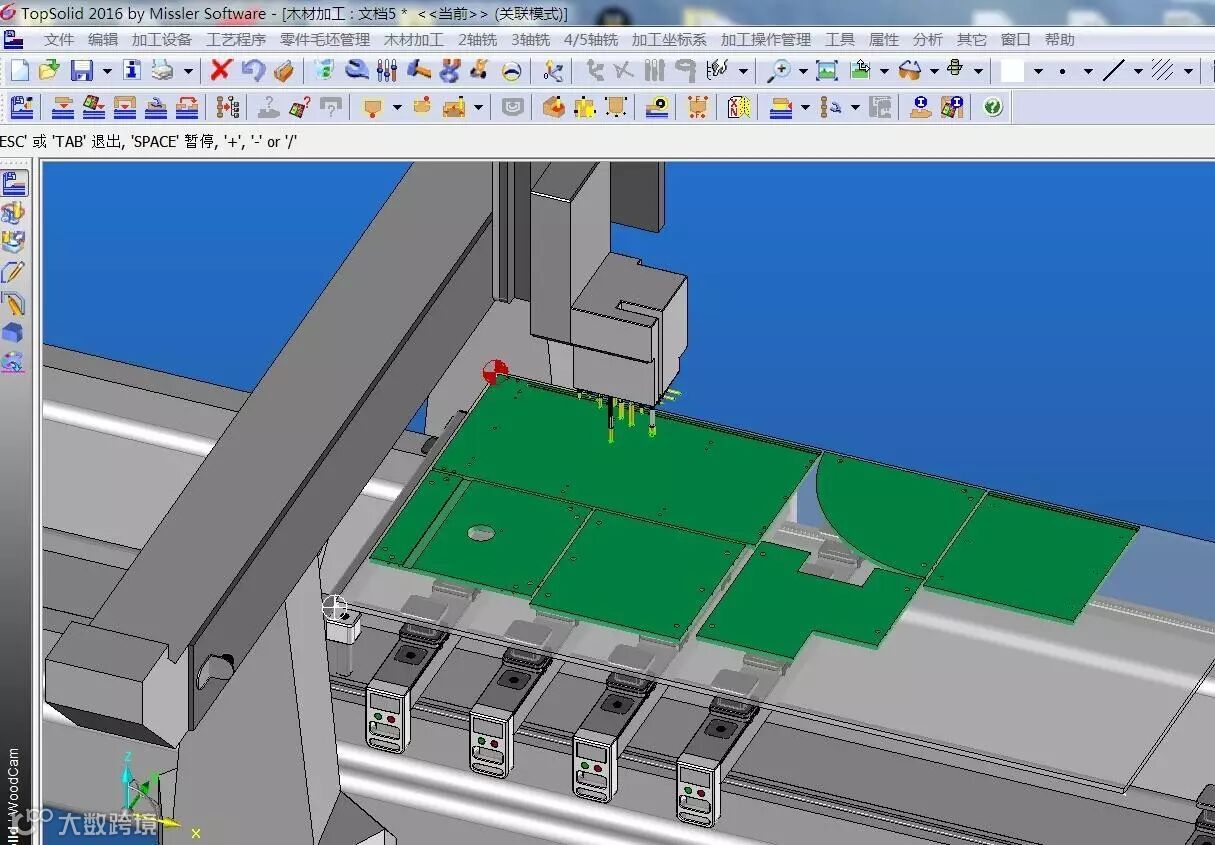Click the sunglasses rendering mode icon
The image size is (1215, 845).
[910, 71]
